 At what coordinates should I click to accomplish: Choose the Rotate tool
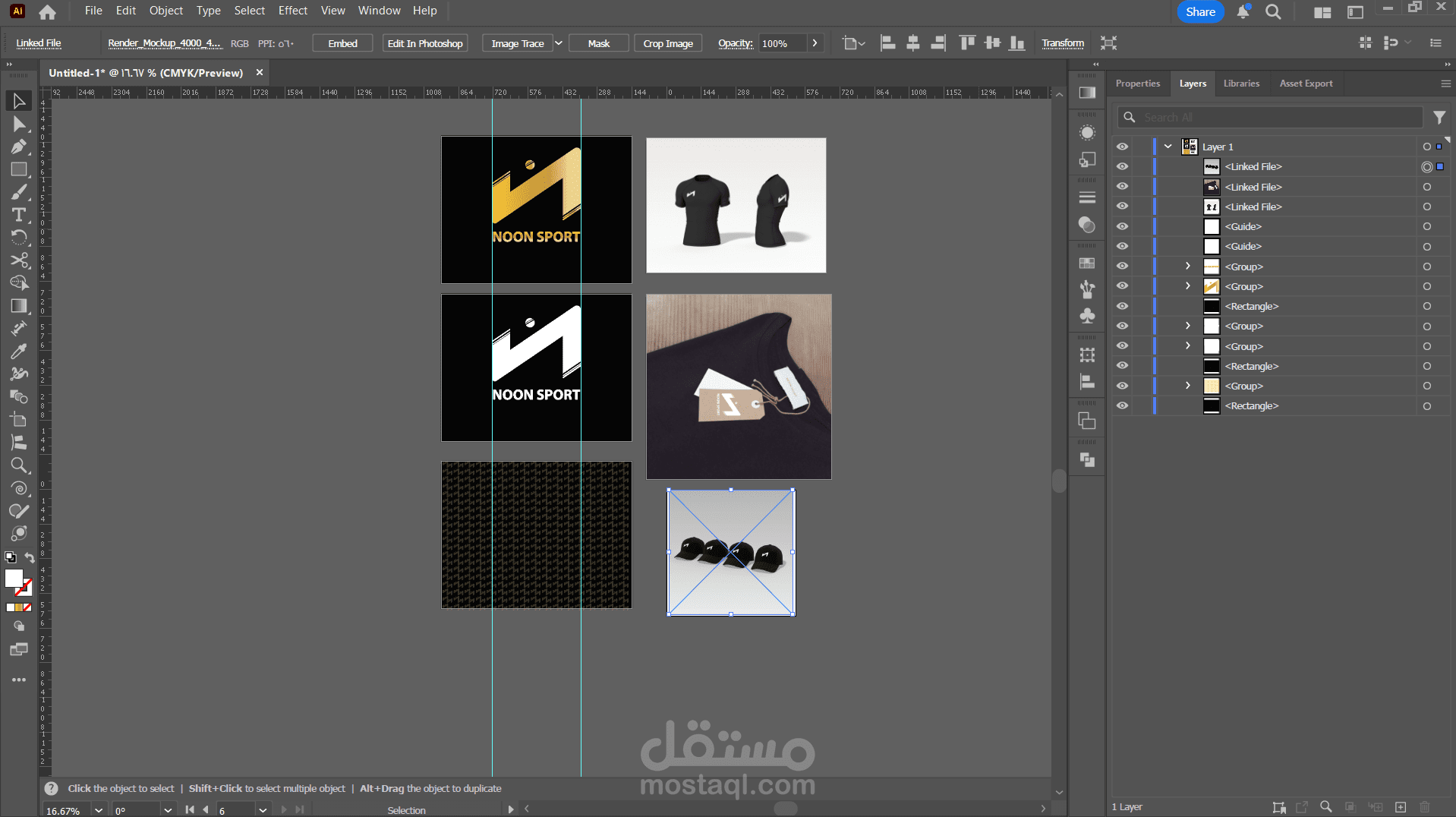(x=19, y=238)
